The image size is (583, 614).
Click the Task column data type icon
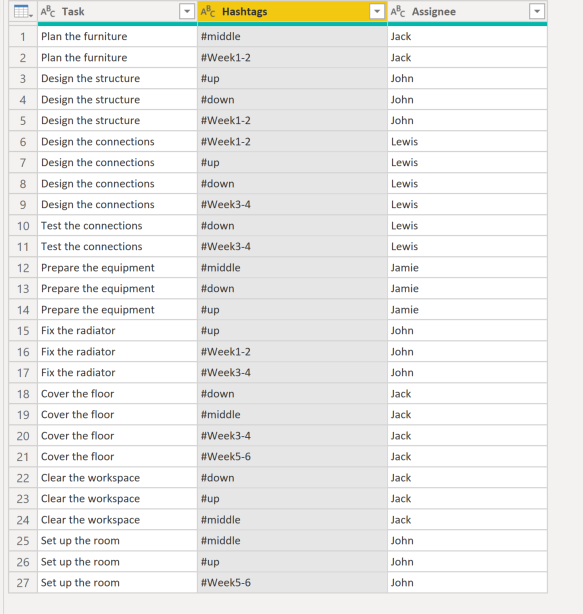point(48,12)
